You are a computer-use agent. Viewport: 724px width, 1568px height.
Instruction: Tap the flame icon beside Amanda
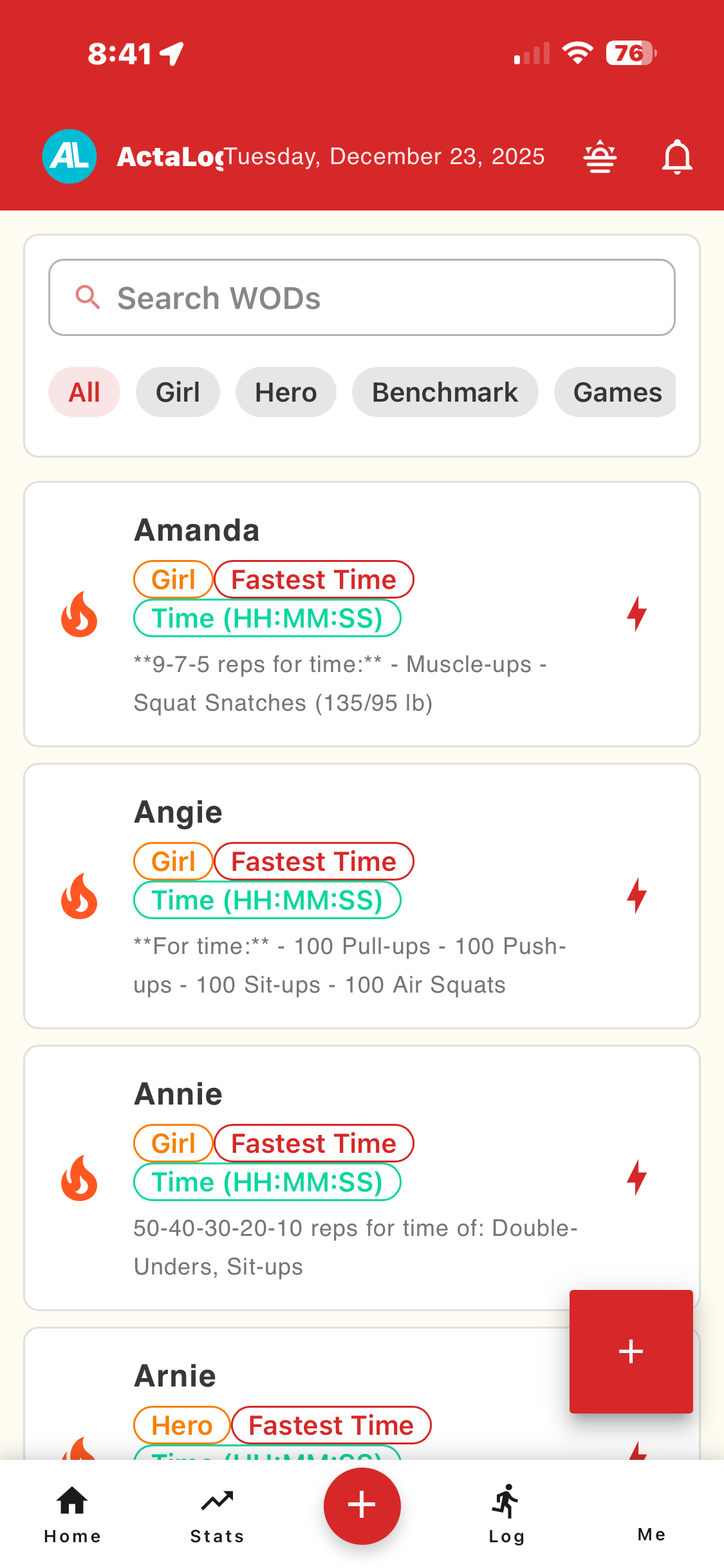coord(79,615)
